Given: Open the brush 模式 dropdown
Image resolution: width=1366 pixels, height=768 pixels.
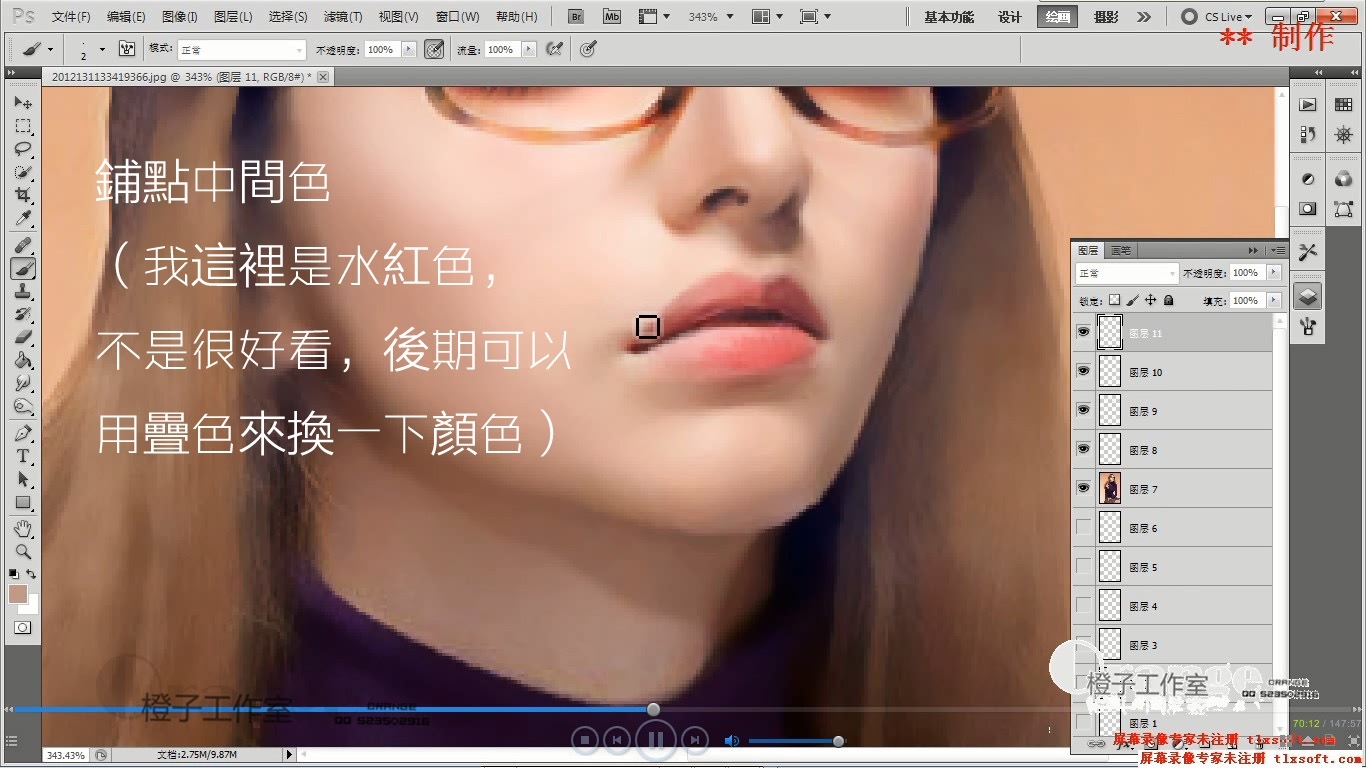Looking at the screenshot, I should [x=241, y=49].
